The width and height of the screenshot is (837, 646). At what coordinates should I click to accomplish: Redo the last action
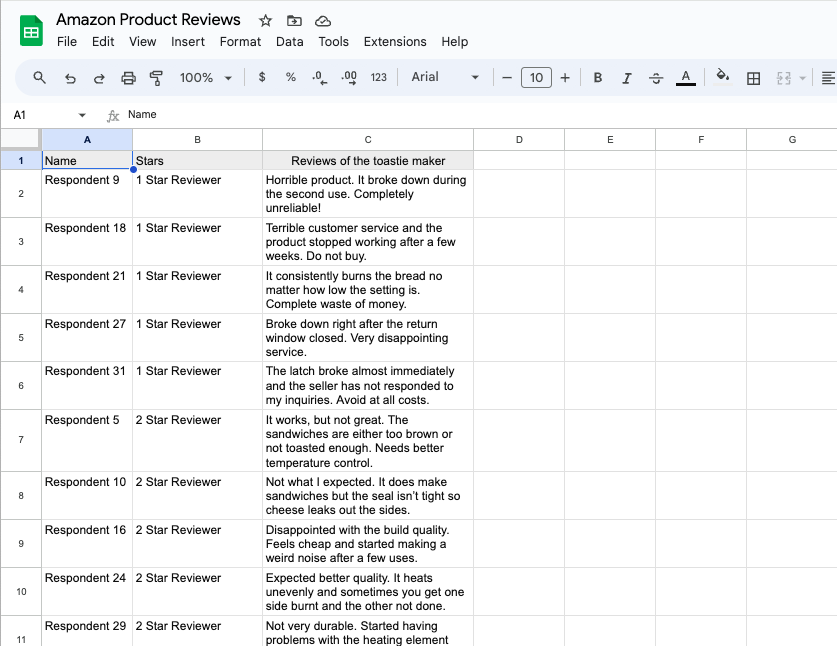coord(99,78)
